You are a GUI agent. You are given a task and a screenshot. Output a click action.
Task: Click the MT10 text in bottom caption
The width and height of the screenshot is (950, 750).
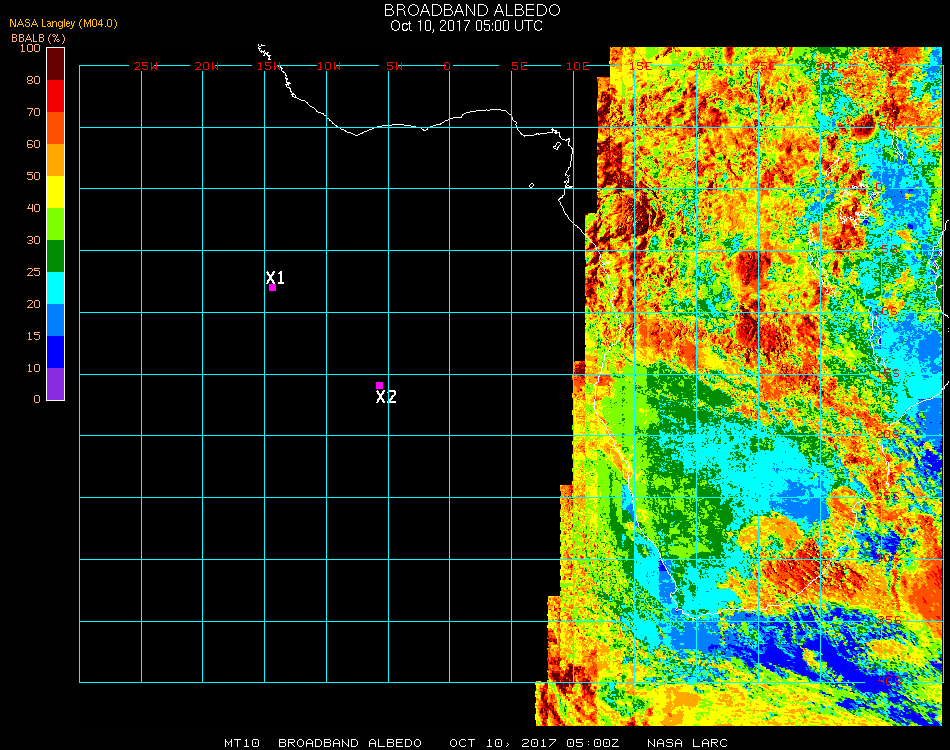tap(242, 743)
